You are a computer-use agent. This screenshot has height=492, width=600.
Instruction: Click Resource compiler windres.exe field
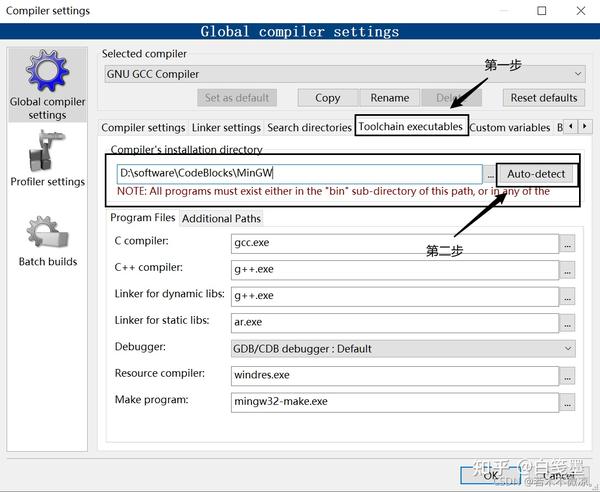pyautogui.click(x=395, y=376)
